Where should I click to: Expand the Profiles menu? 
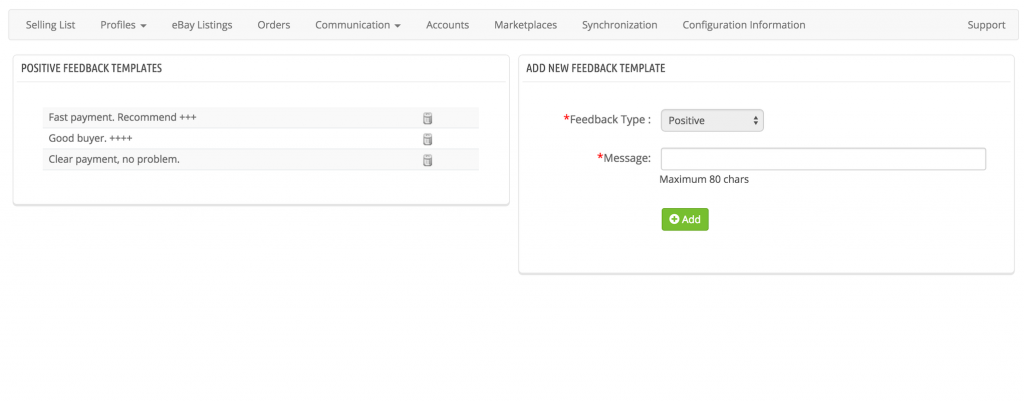123,25
